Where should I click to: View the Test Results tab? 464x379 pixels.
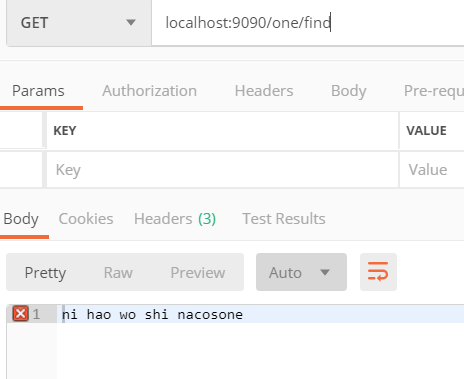click(x=284, y=219)
